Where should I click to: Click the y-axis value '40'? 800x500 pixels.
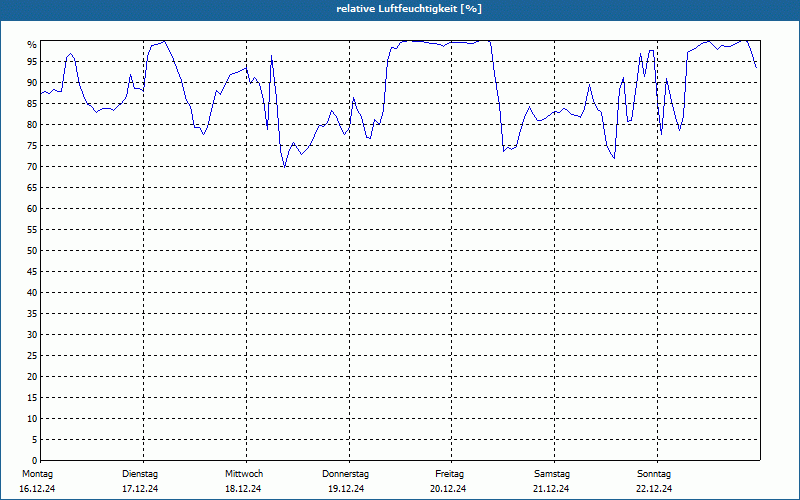[x=32, y=293]
